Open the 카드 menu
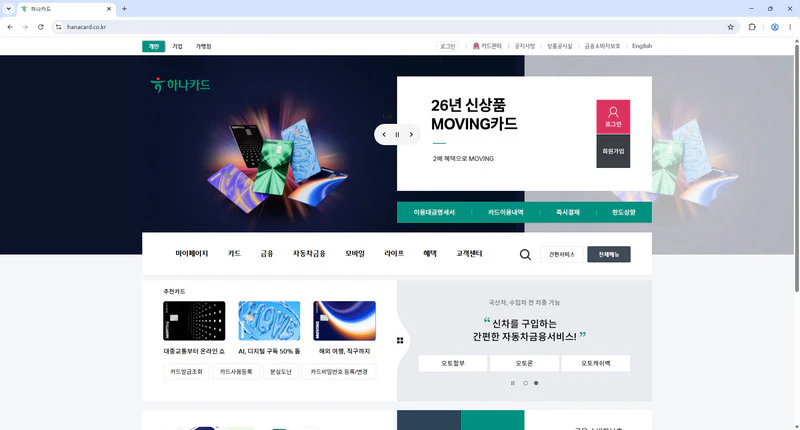 coord(234,254)
